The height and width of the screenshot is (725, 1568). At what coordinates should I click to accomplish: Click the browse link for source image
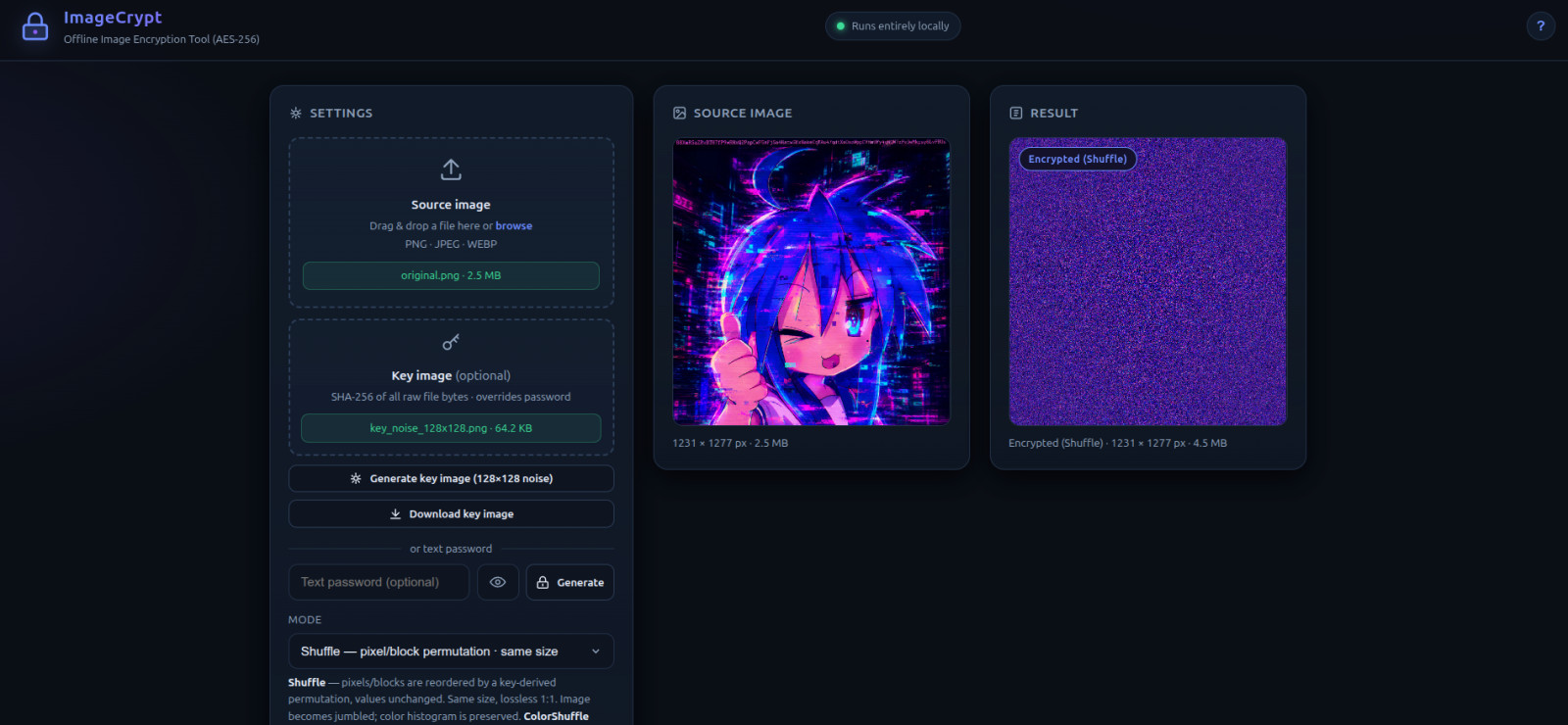click(x=514, y=225)
